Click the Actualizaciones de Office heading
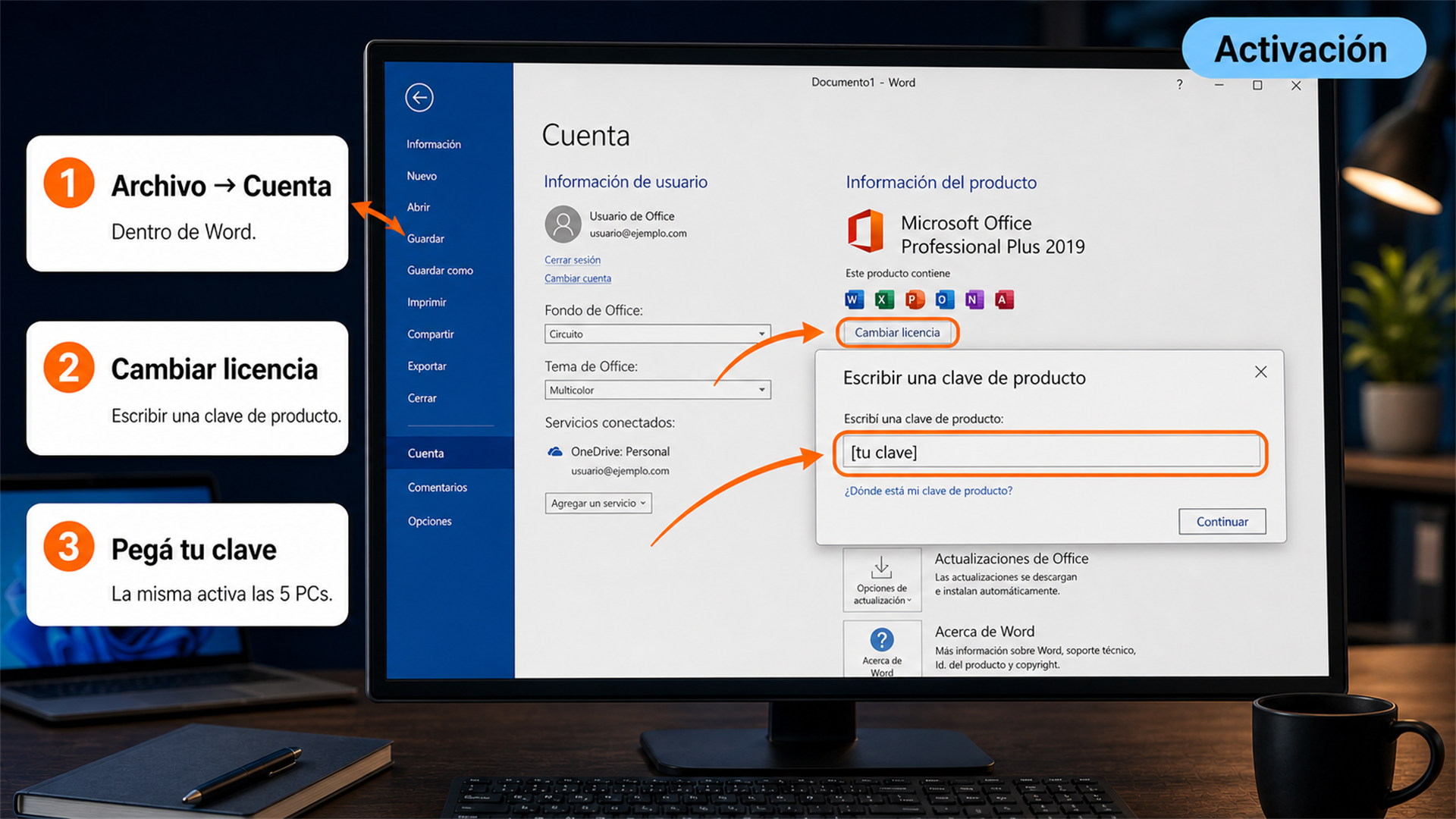 click(1012, 559)
